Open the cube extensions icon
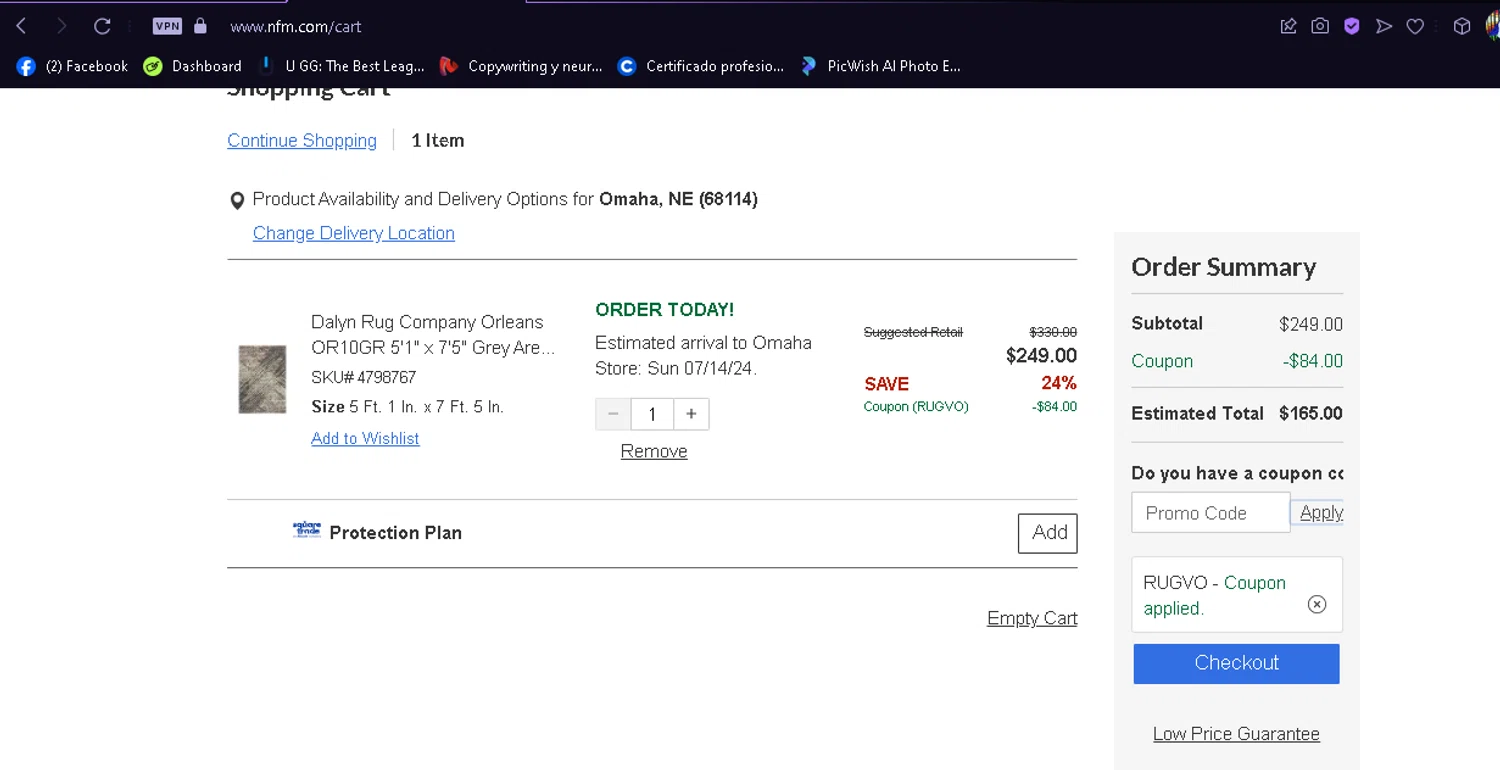 tap(1462, 26)
